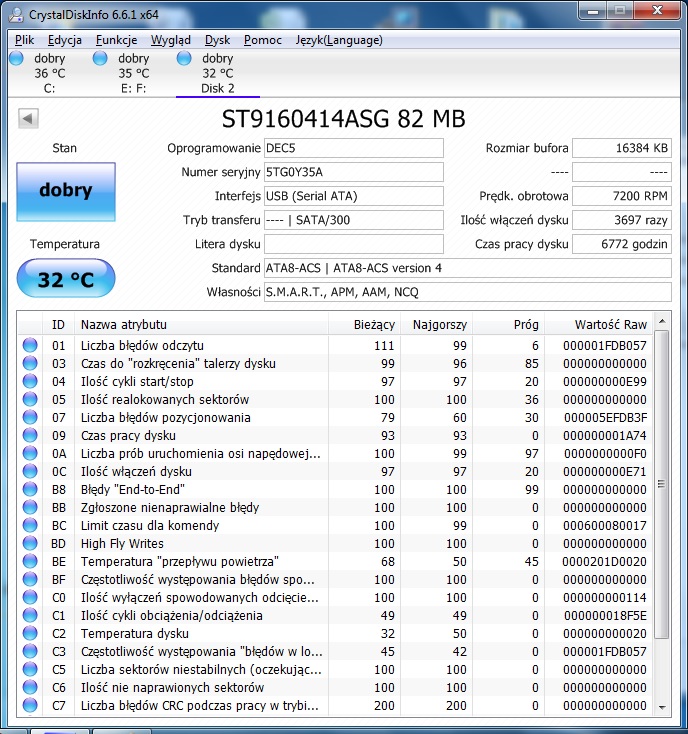Click status orb for attribute BD
Viewport: 688px width, 734px height.
(x=30, y=543)
